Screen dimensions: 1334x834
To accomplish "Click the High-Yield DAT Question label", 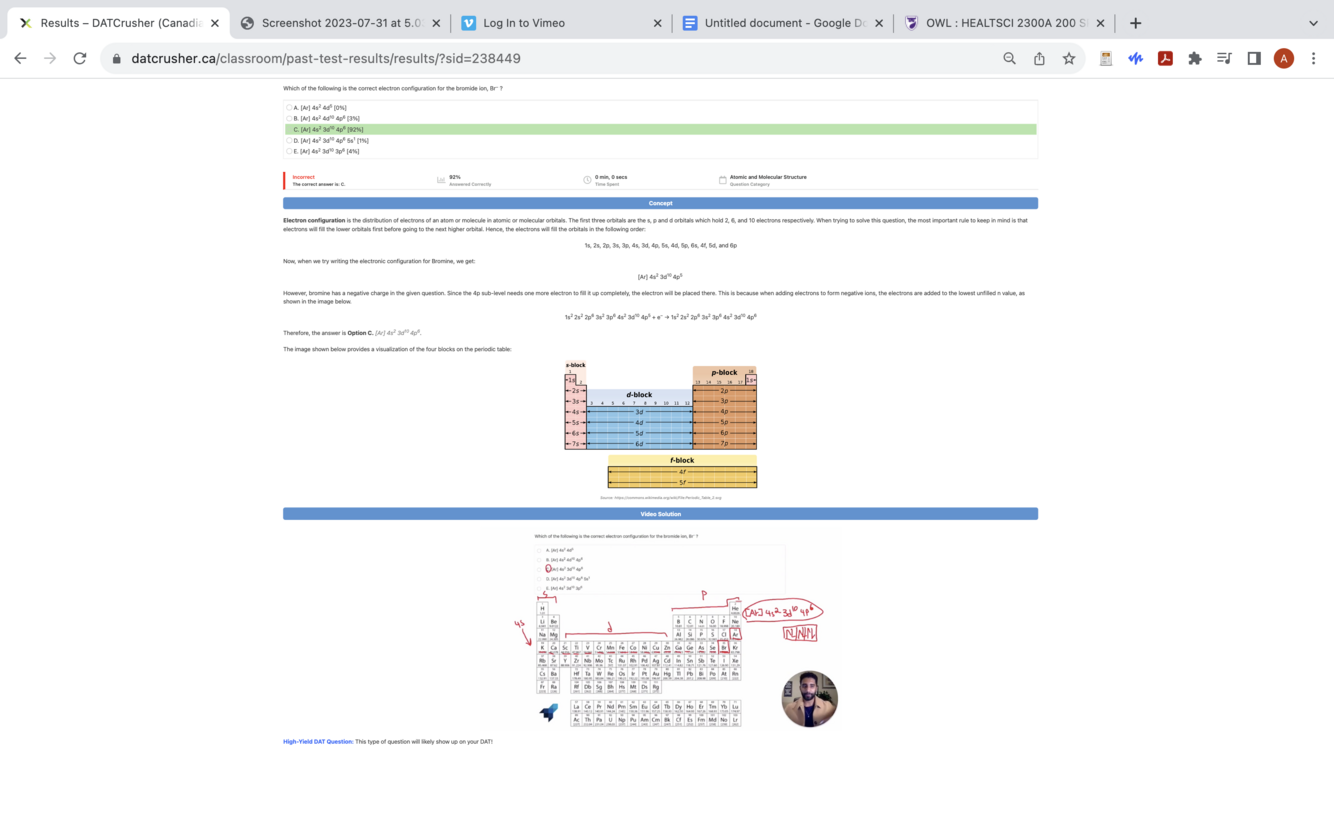I will coord(318,742).
